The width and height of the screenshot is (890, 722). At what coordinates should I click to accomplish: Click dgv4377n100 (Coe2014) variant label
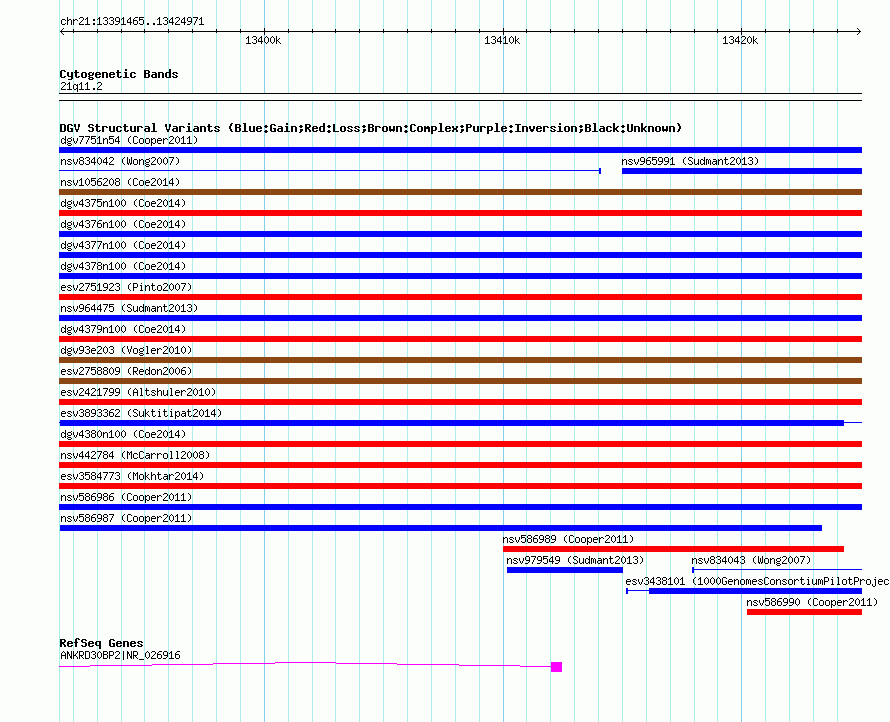pyautogui.click(x=123, y=245)
